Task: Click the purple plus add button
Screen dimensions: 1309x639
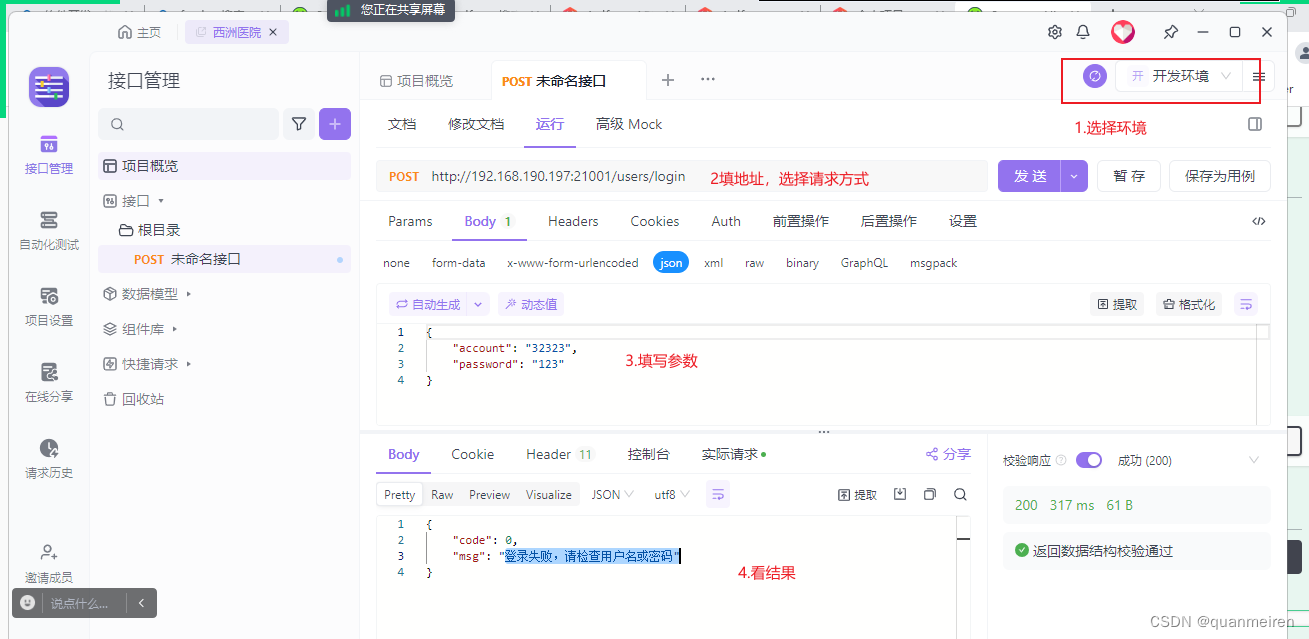Action: click(334, 124)
